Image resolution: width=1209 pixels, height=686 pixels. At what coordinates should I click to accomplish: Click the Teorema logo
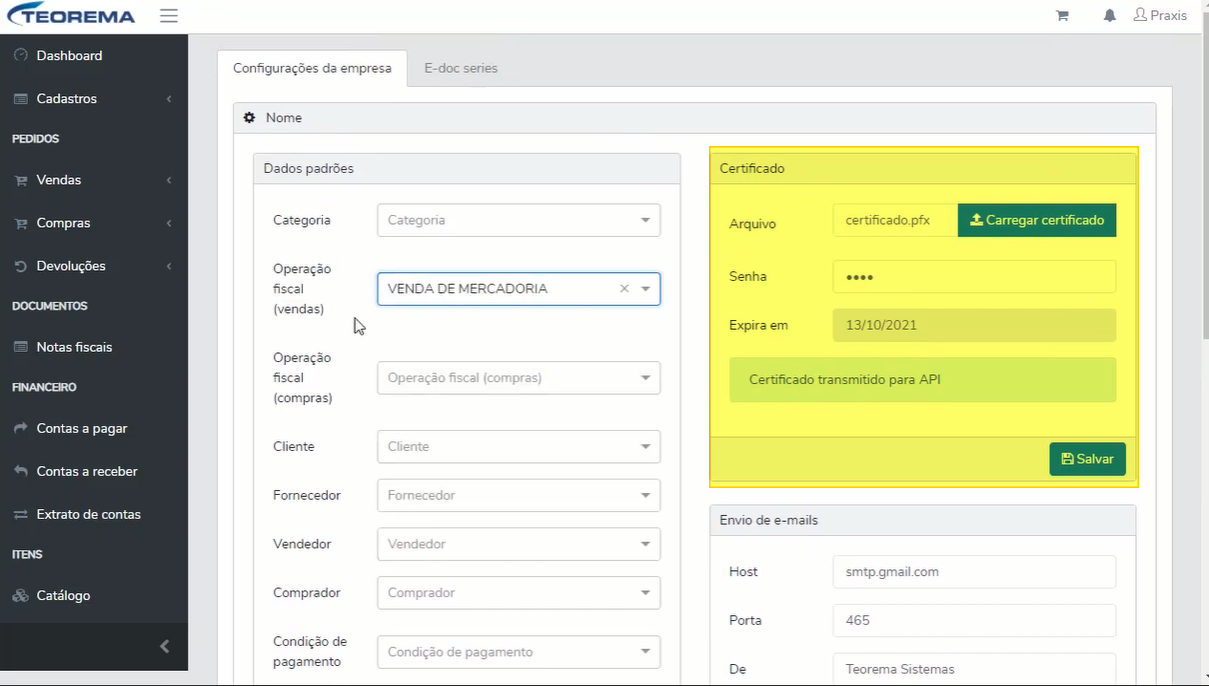click(70, 16)
